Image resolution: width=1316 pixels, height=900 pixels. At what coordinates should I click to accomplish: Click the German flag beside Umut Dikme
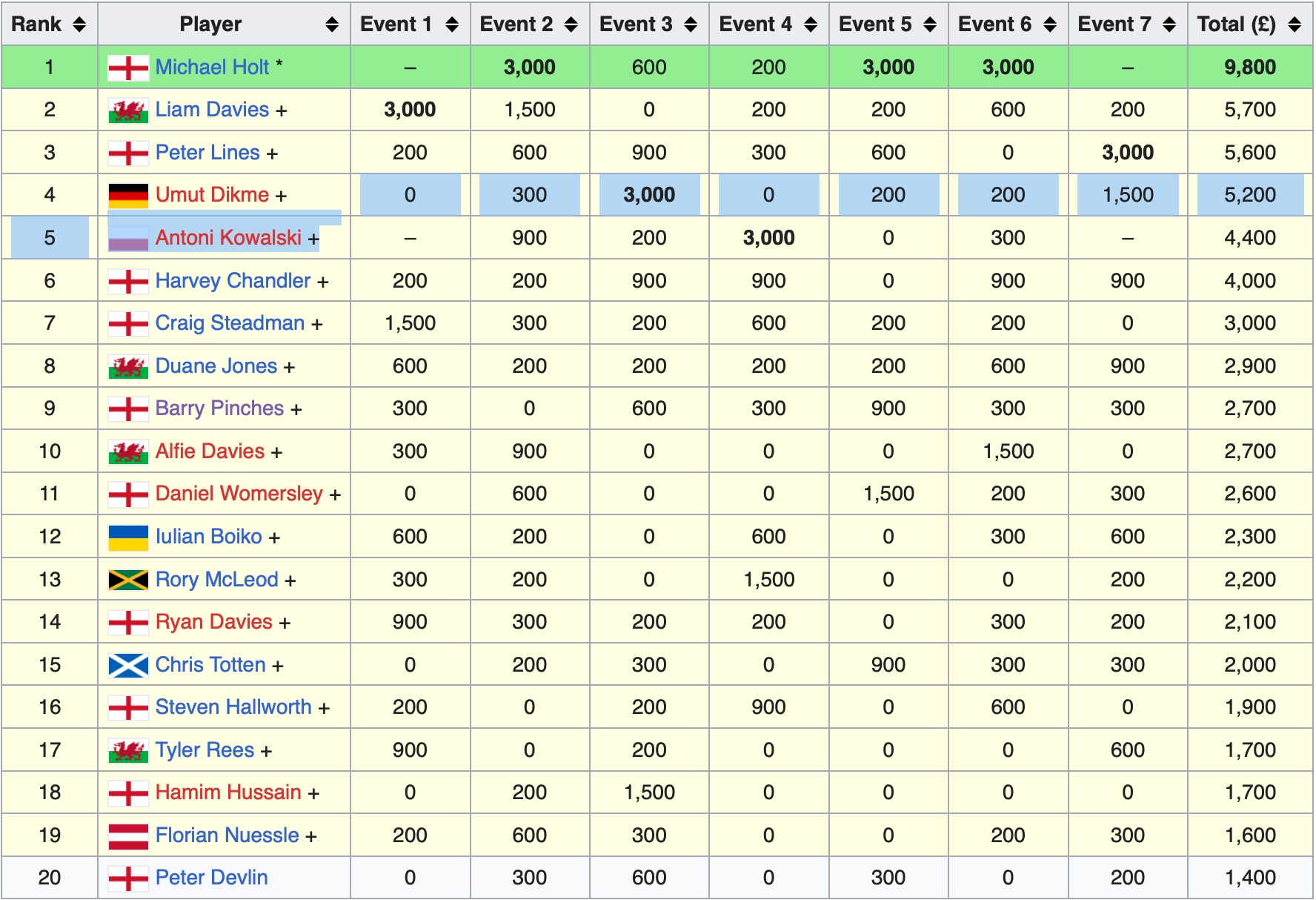(128, 196)
